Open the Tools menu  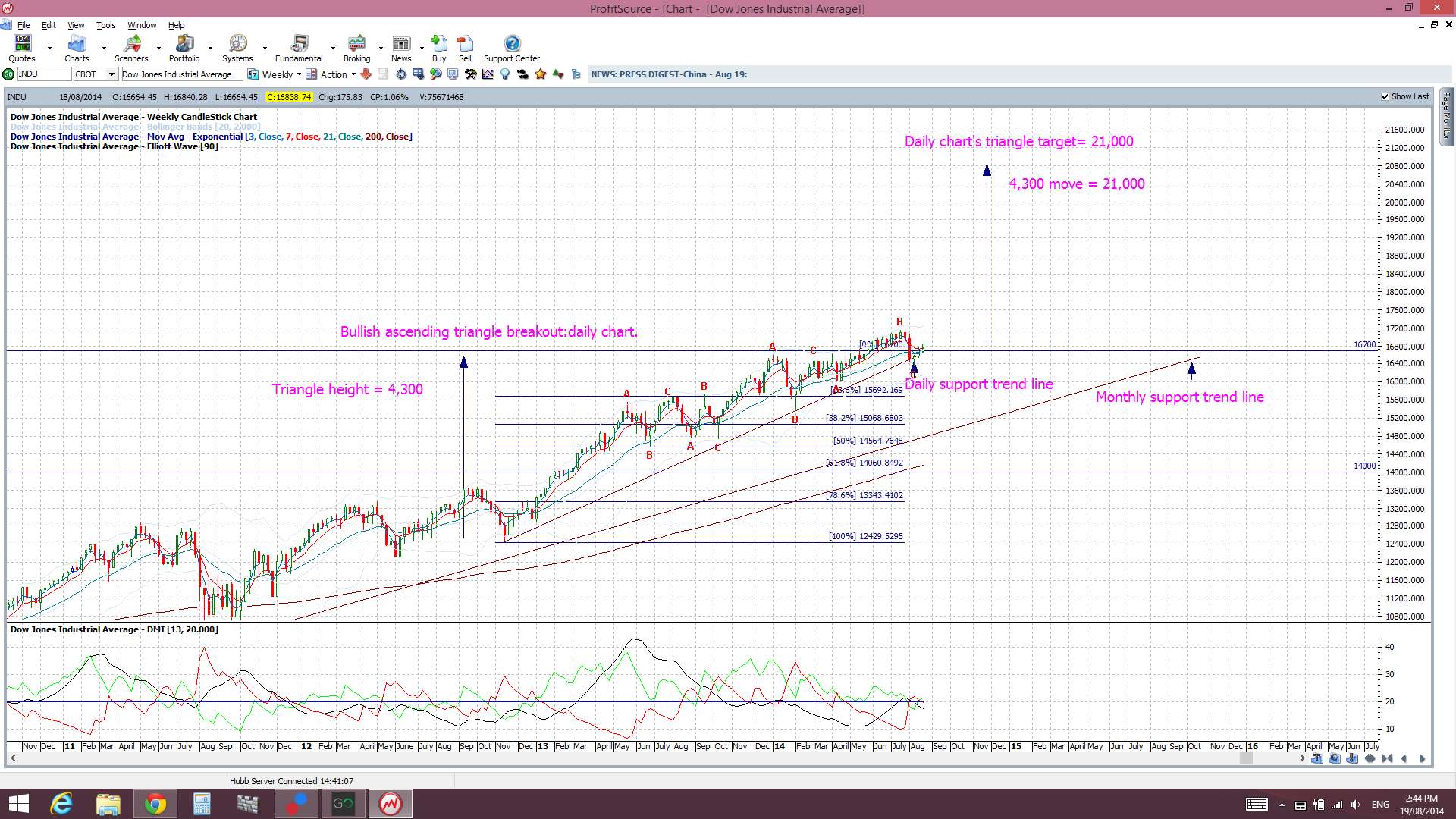[105, 25]
